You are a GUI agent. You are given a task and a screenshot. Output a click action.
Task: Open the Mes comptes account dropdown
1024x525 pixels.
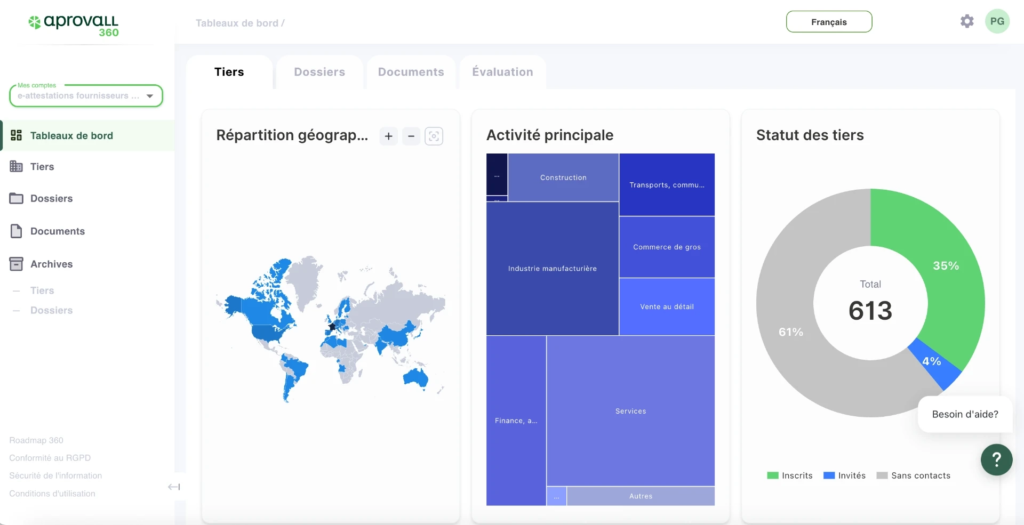coord(86,95)
